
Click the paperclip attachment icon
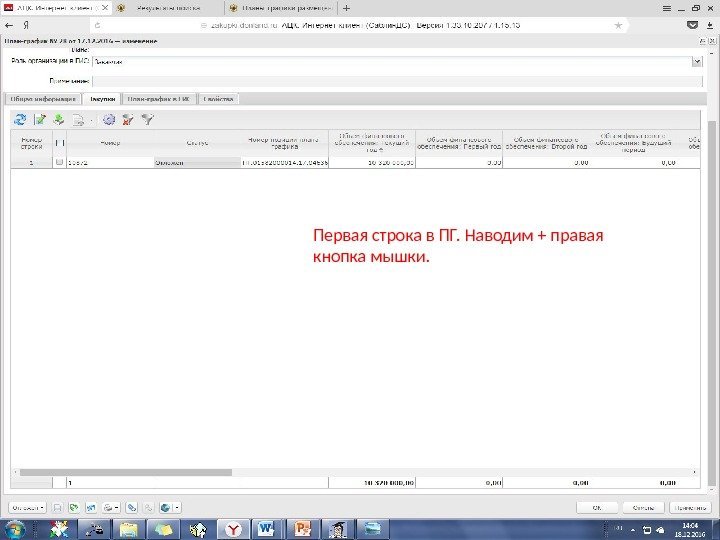(x=132, y=507)
